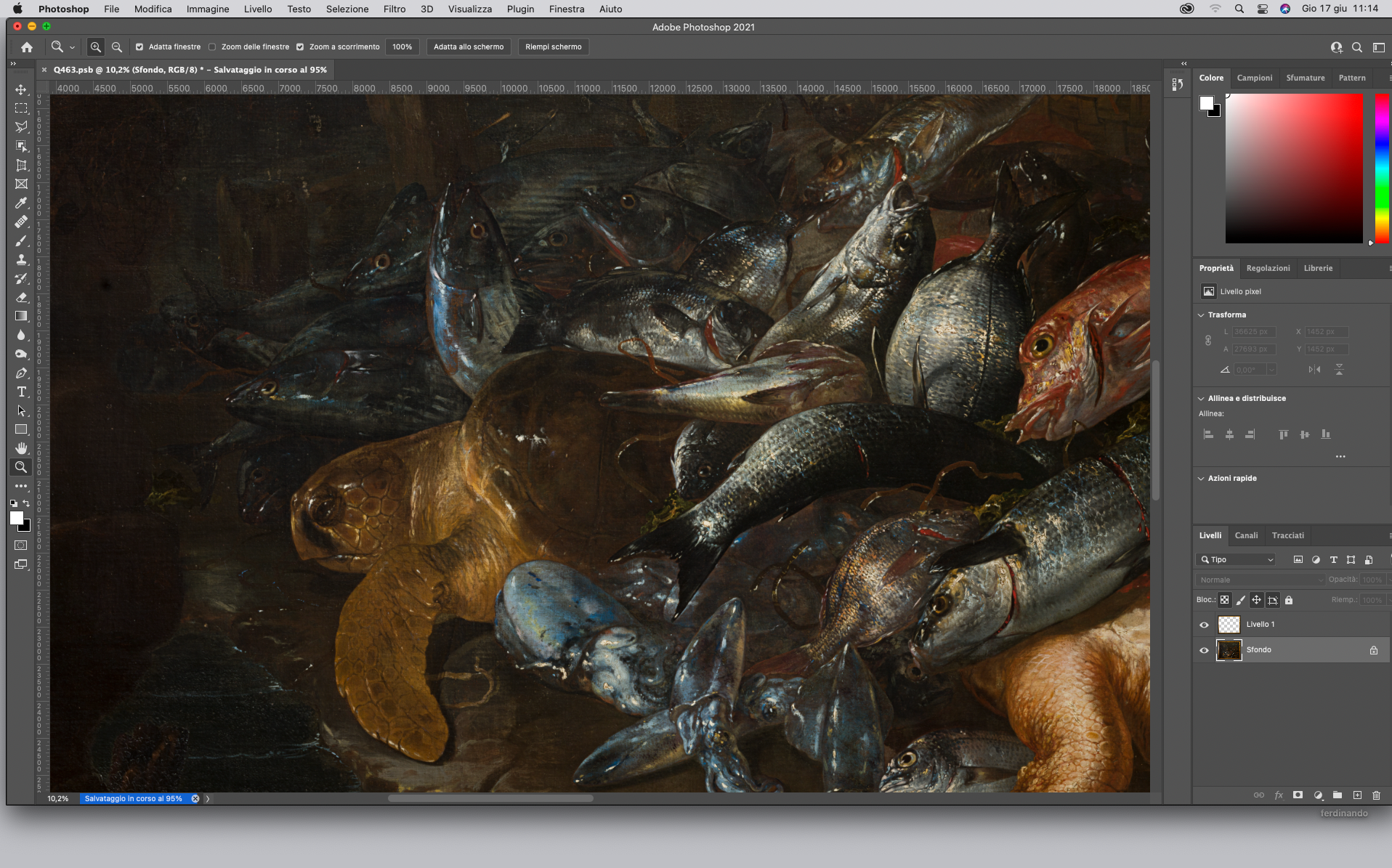Screen dimensions: 1392x868
Task: Select the Clone Stamp tool
Action: coord(21,259)
